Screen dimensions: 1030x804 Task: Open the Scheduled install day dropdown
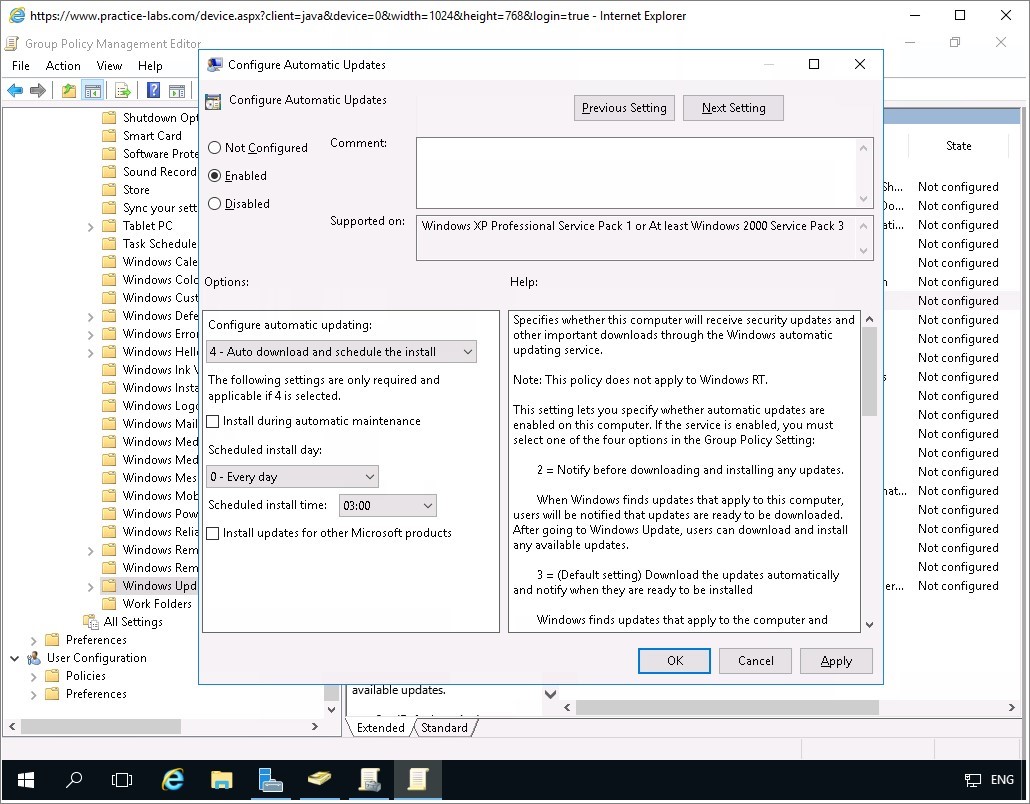(x=292, y=477)
